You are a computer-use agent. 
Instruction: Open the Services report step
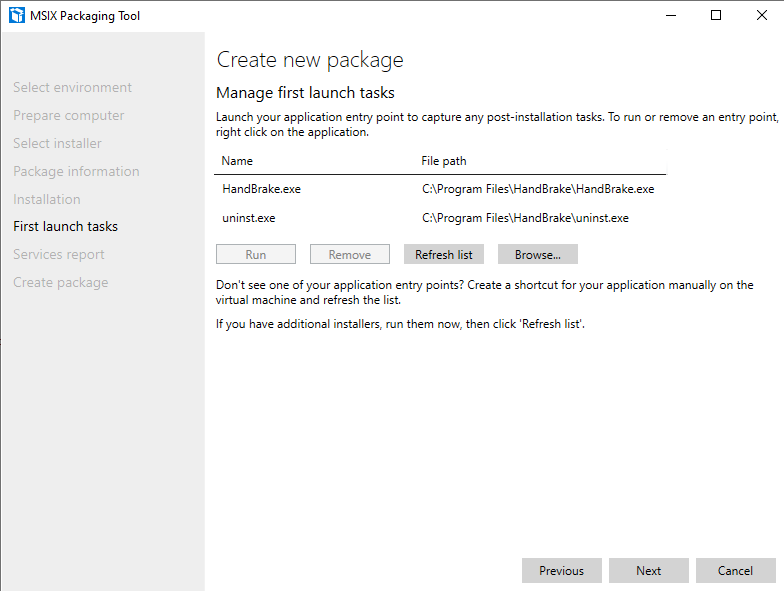pyautogui.click(x=58, y=255)
